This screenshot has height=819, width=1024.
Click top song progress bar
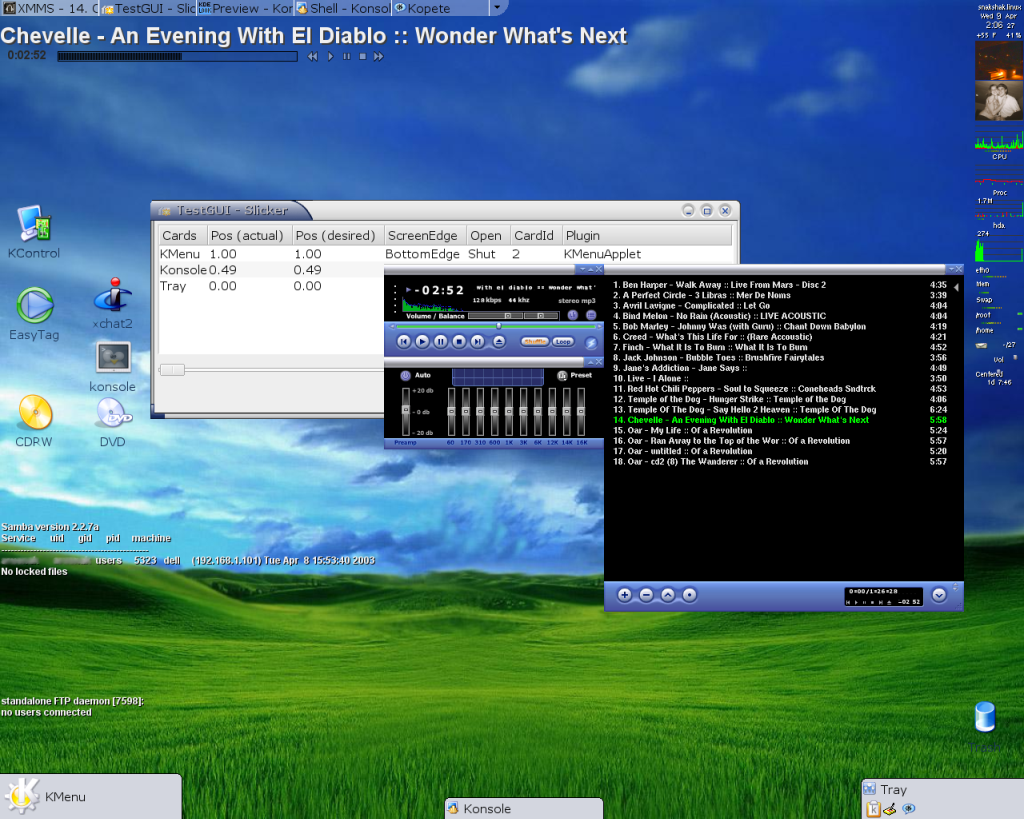pyautogui.click(x=178, y=57)
